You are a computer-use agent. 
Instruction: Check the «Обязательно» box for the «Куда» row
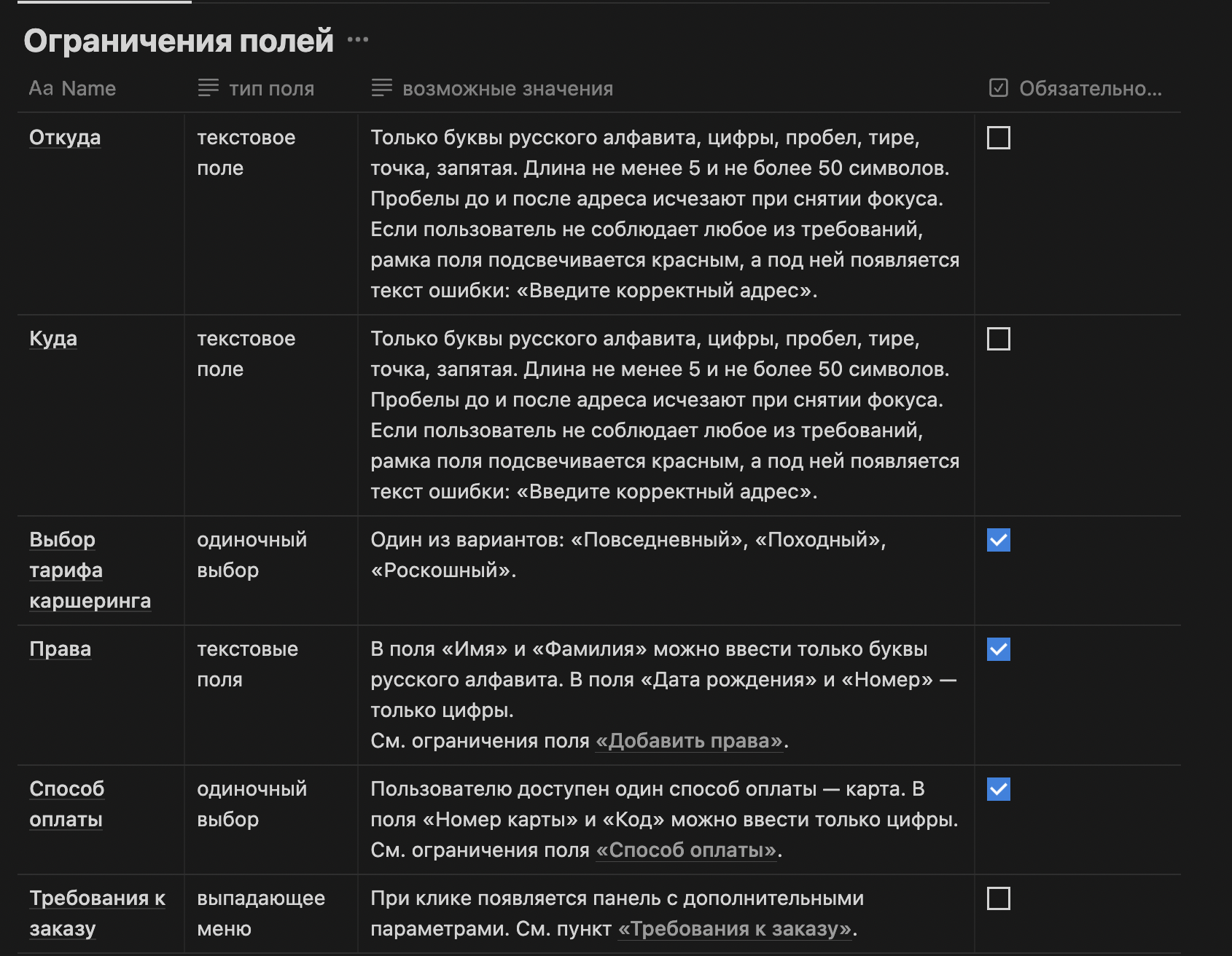click(998, 339)
